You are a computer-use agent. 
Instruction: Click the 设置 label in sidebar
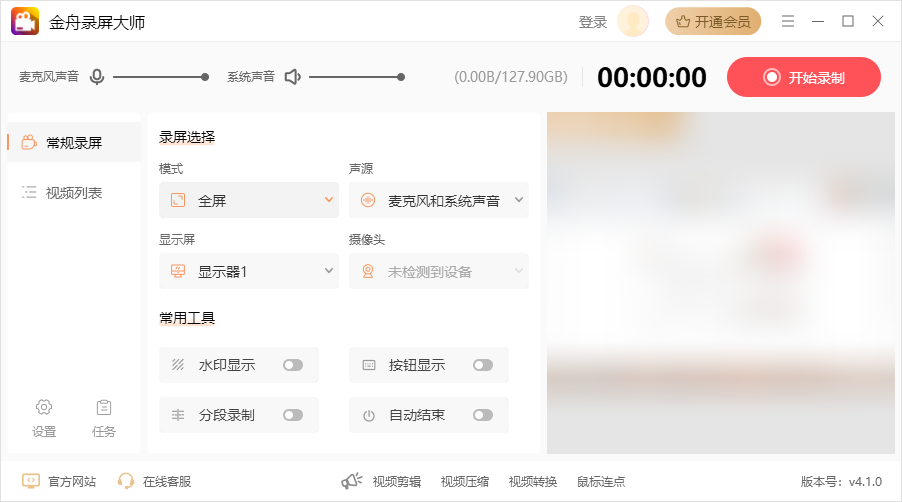click(x=44, y=431)
